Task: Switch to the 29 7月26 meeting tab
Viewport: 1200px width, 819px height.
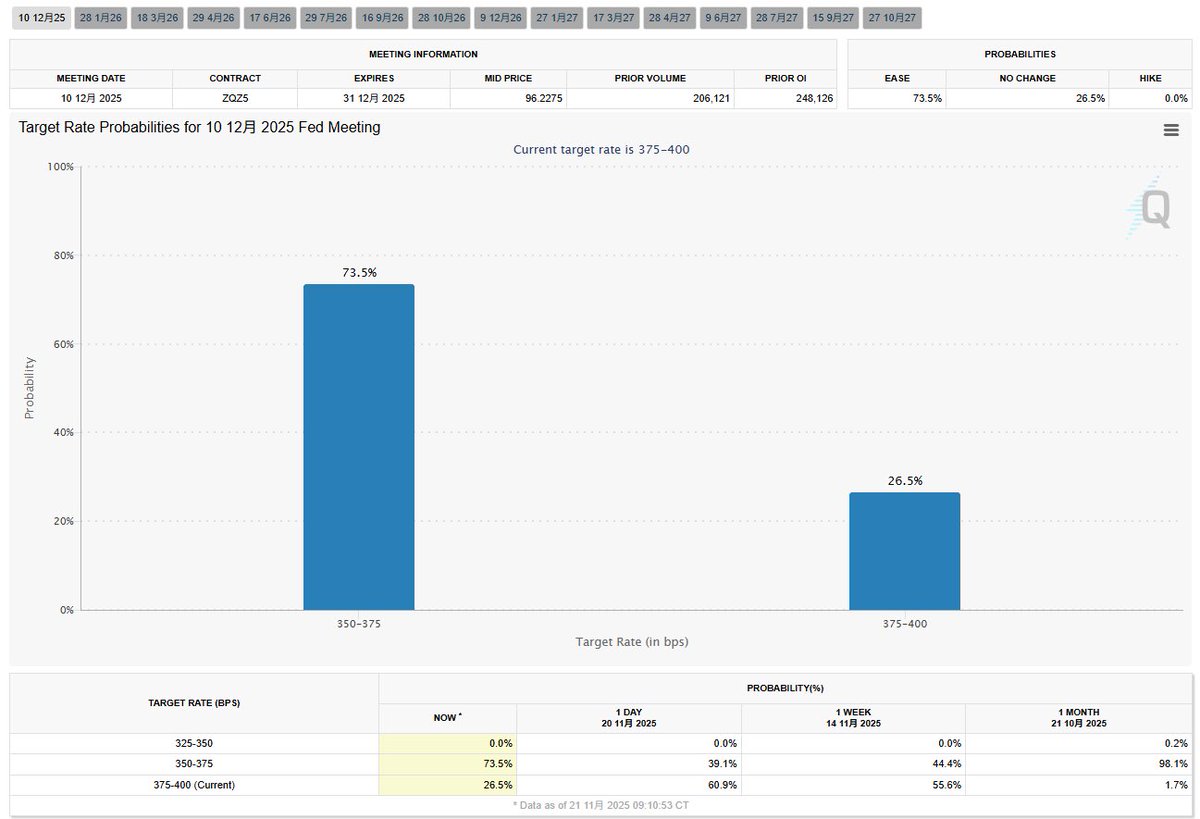Action: click(326, 18)
